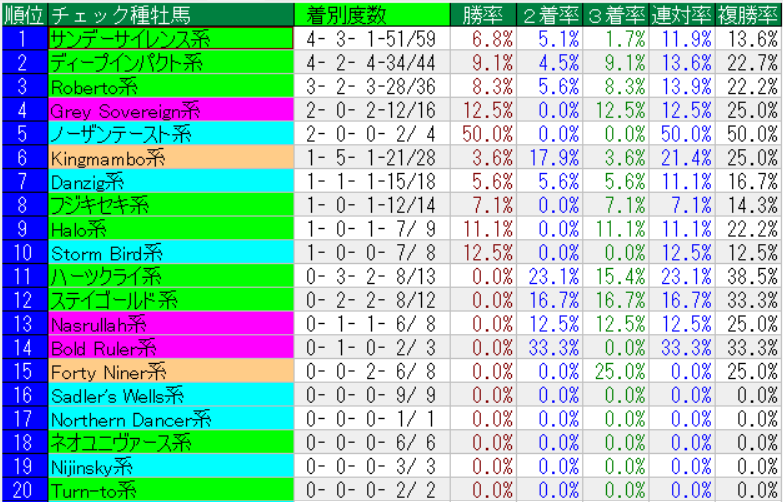The height and width of the screenshot is (502, 783).
Task: Click the 13.9% quinella rate of Roberto系
Action: (x=682, y=86)
